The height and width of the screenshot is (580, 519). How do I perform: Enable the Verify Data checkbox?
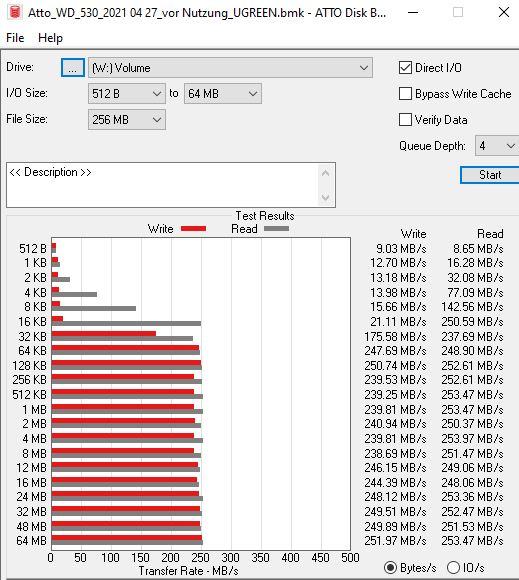pyautogui.click(x=405, y=119)
